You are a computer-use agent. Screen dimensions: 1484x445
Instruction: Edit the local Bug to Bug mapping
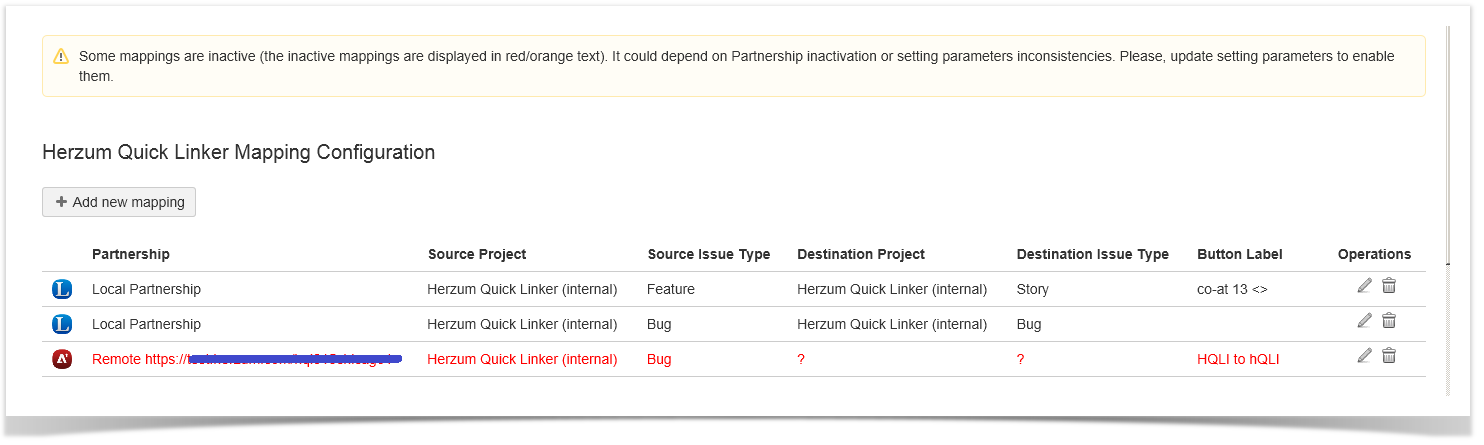[1365, 321]
